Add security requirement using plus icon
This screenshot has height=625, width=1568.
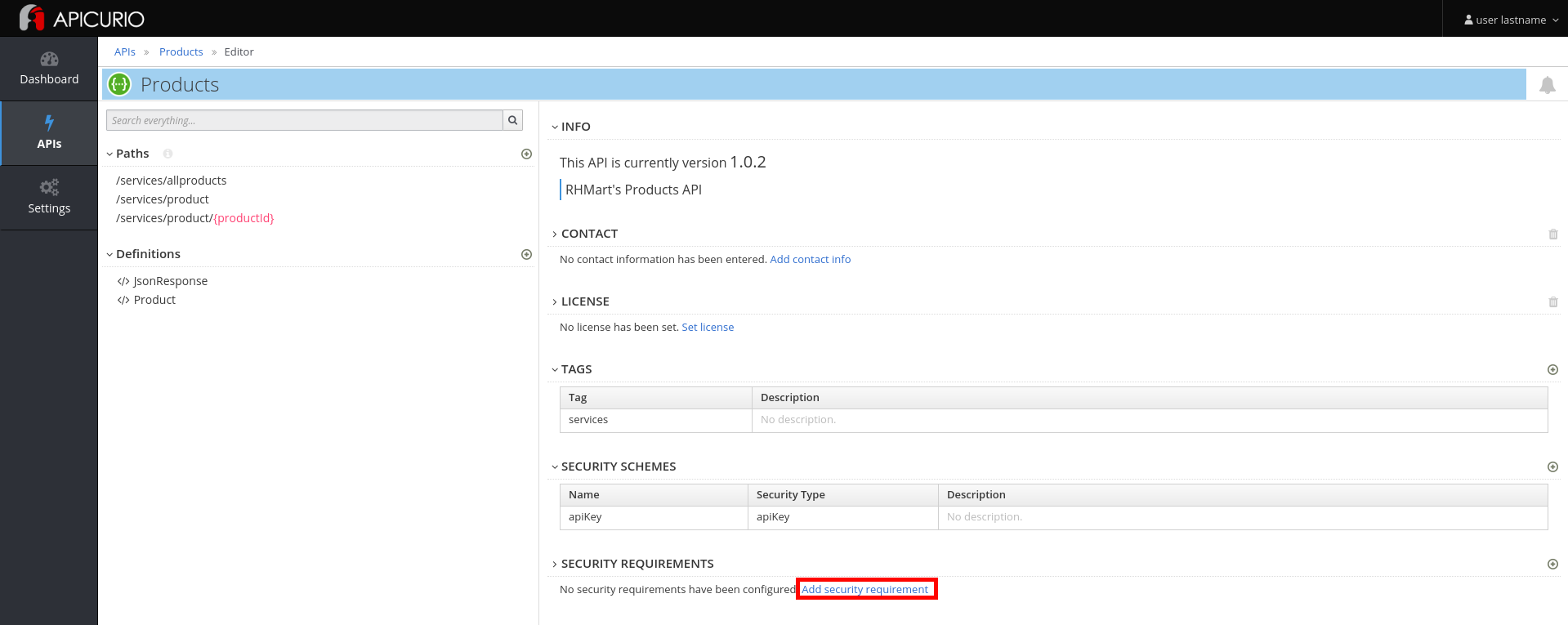[x=1552, y=564]
